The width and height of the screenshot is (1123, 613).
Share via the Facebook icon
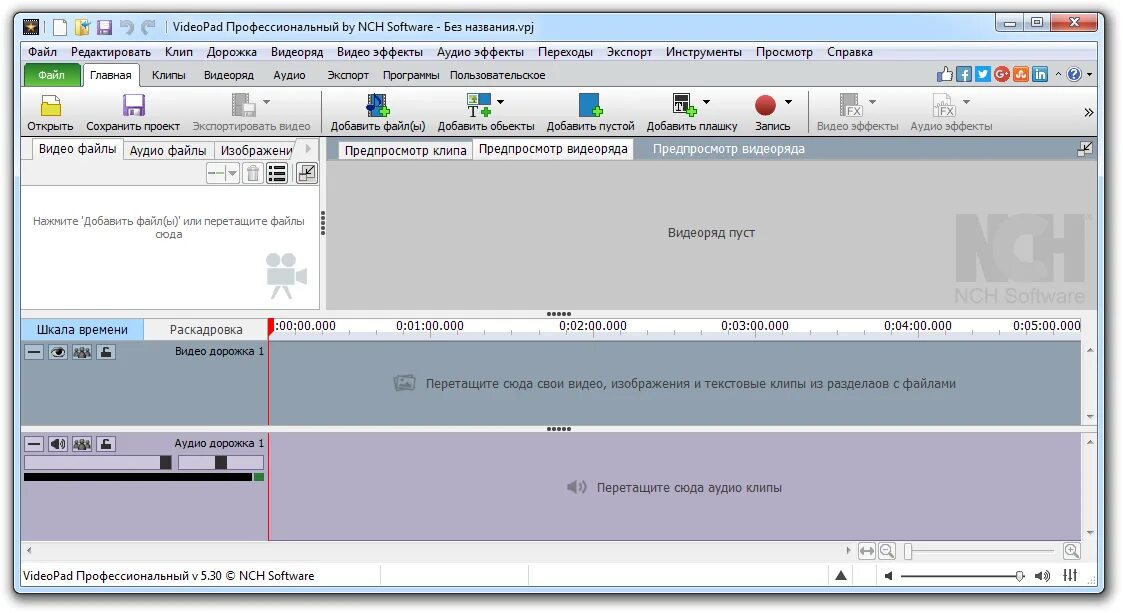coord(964,74)
